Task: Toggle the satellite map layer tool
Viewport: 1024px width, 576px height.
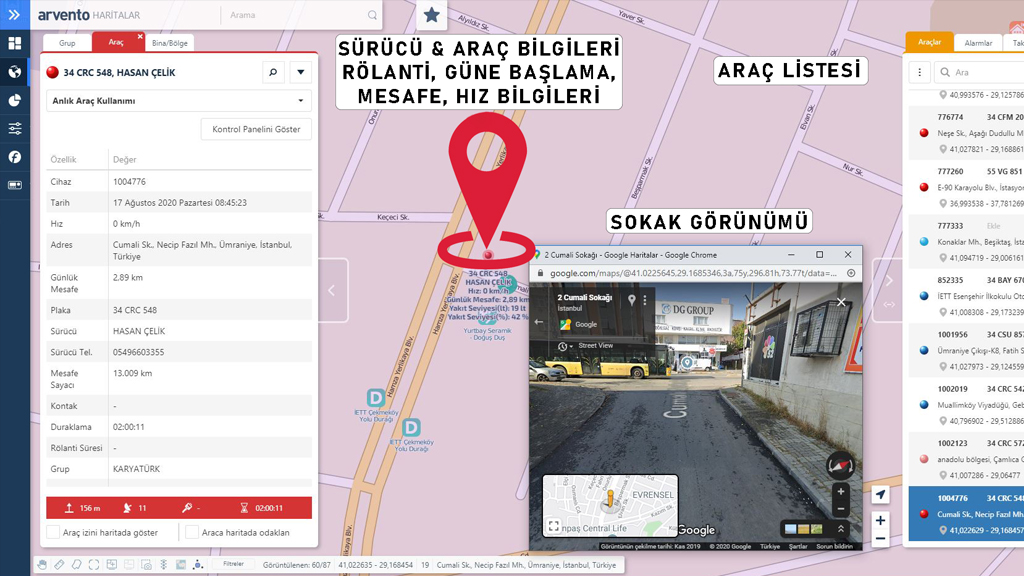Action: point(181,565)
